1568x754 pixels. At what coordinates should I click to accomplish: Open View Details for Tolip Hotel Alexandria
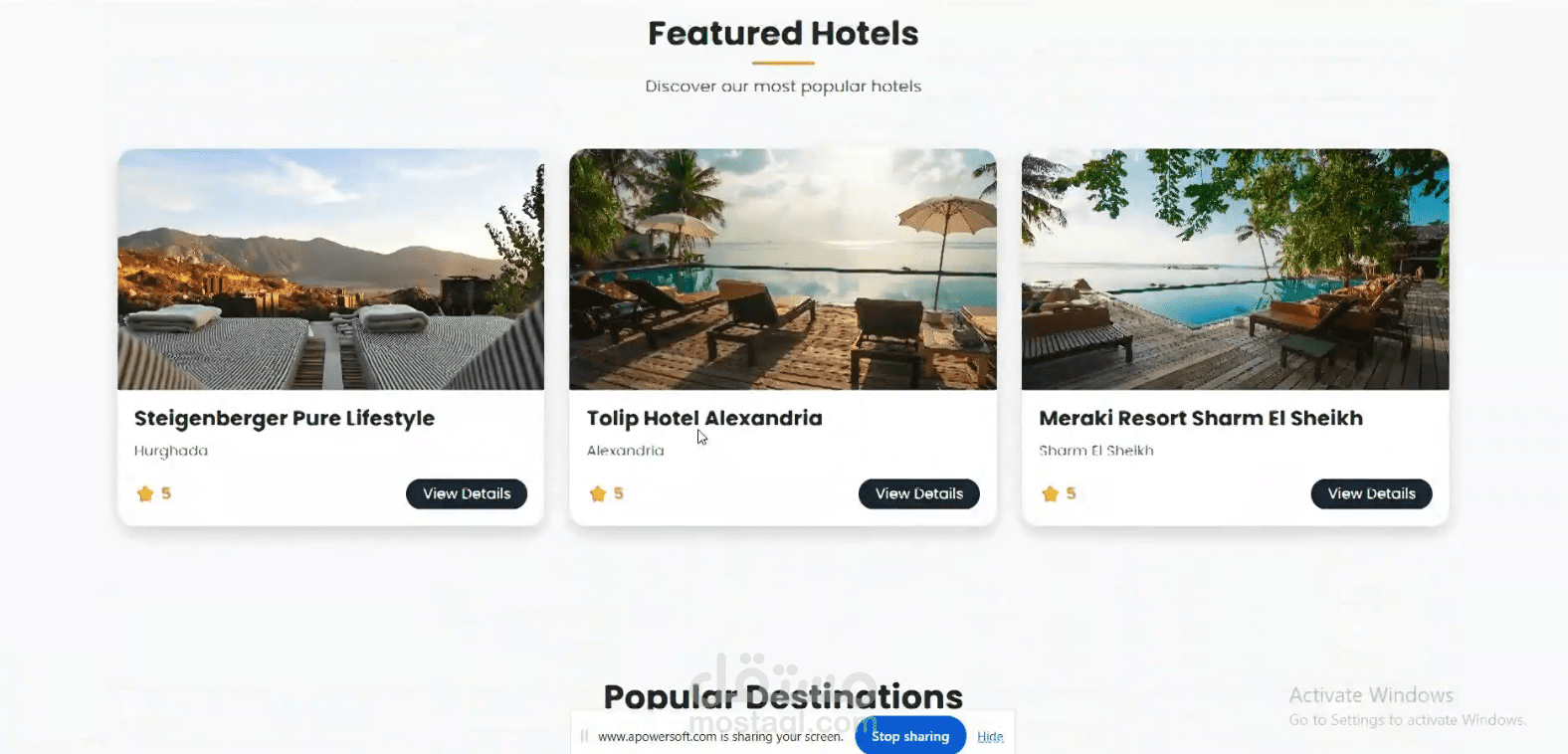click(x=919, y=493)
